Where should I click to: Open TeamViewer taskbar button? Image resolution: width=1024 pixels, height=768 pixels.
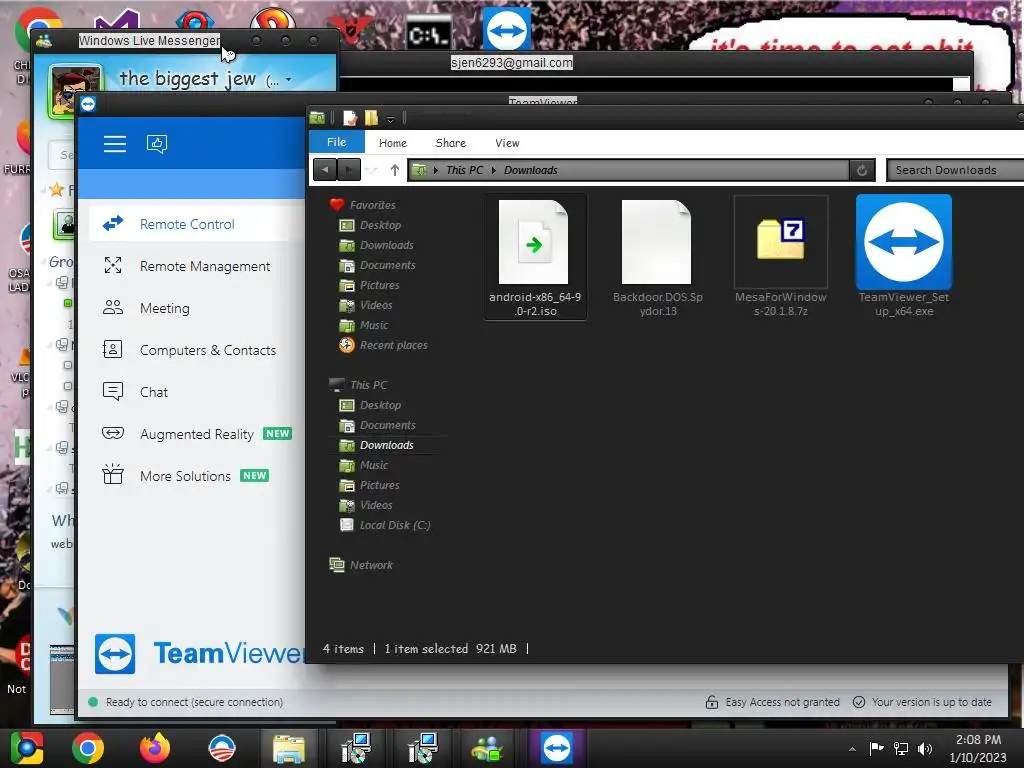[556, 748]
